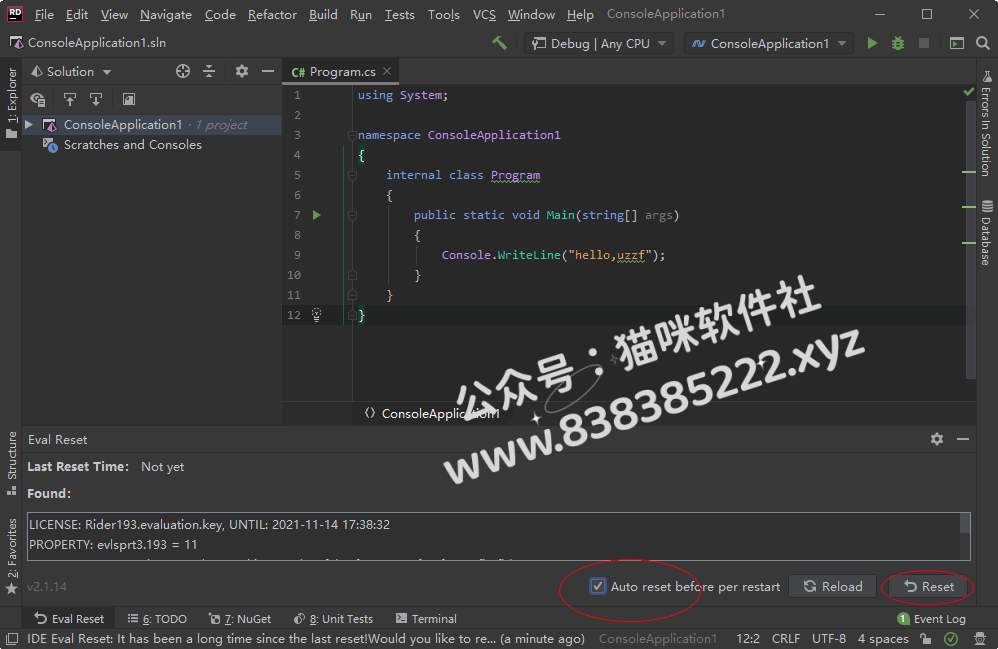Open the CRLF line separator selector
This screenshot has height=649, width=998.
(x=786, y=639)
